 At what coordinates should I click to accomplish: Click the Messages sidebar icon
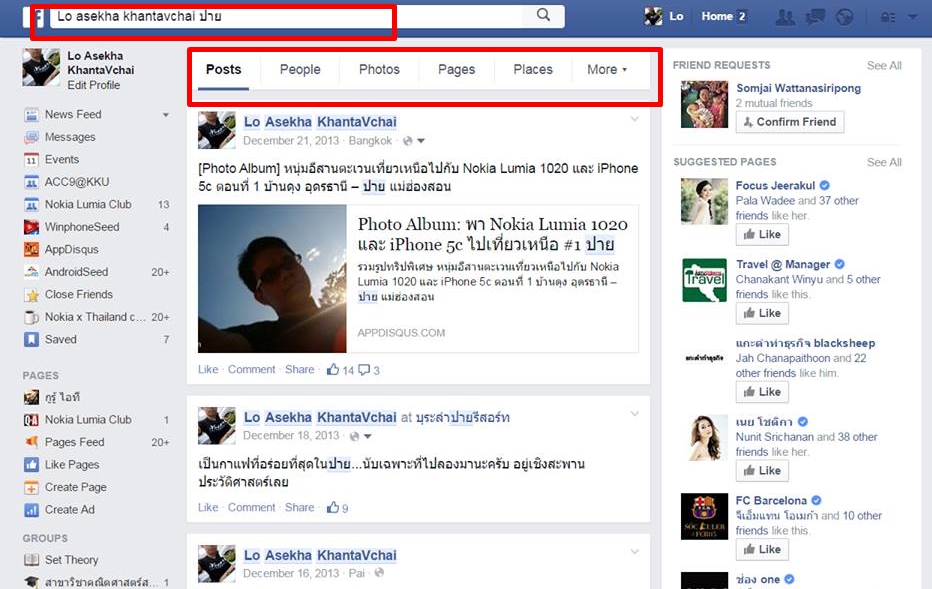[31, 137]
